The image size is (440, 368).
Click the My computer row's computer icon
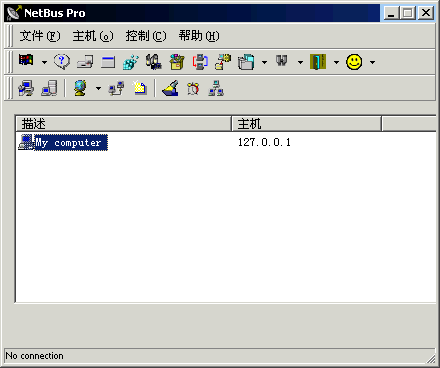point(26,142)
